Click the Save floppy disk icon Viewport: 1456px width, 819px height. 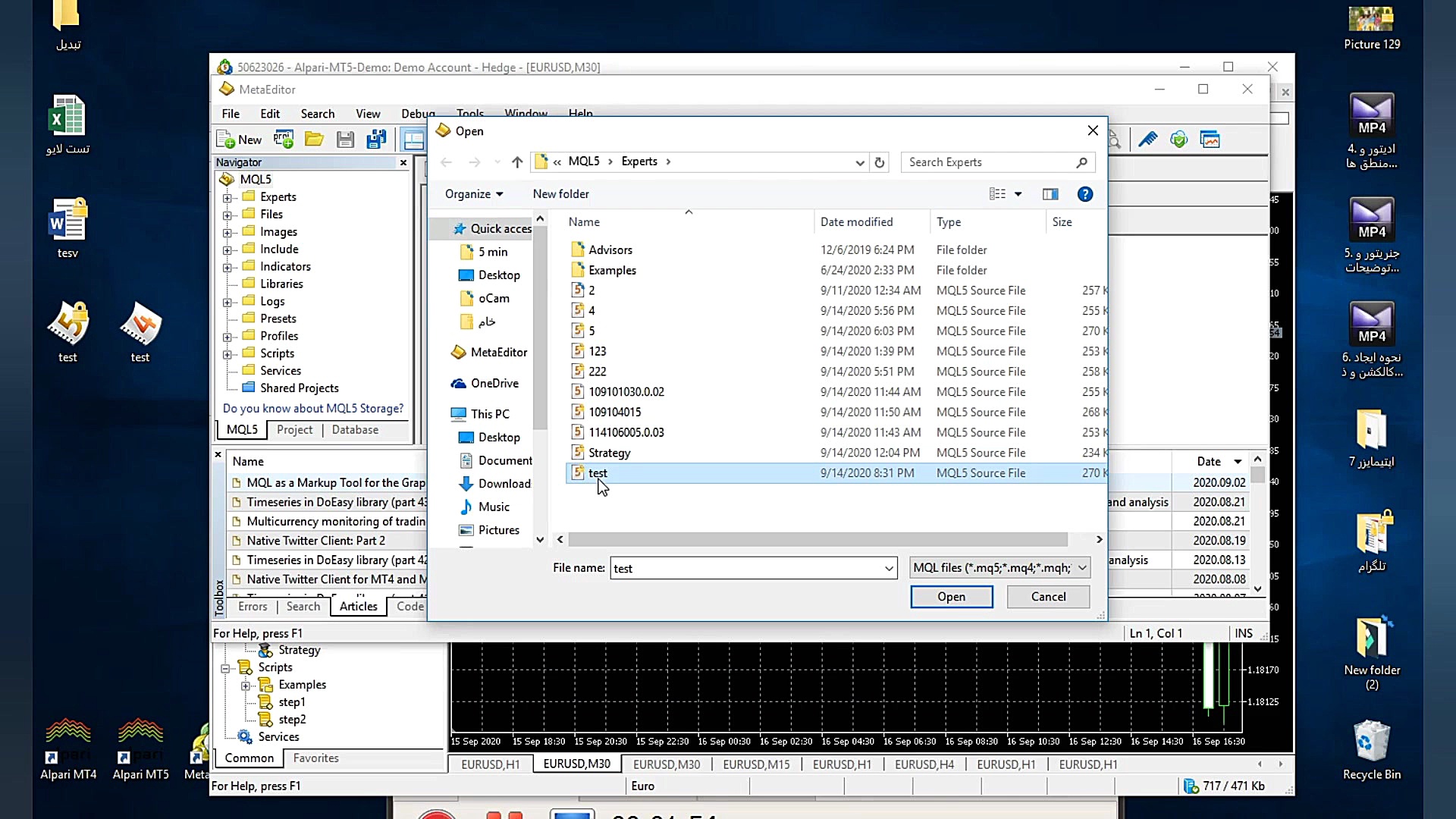(x=345, y=140)
